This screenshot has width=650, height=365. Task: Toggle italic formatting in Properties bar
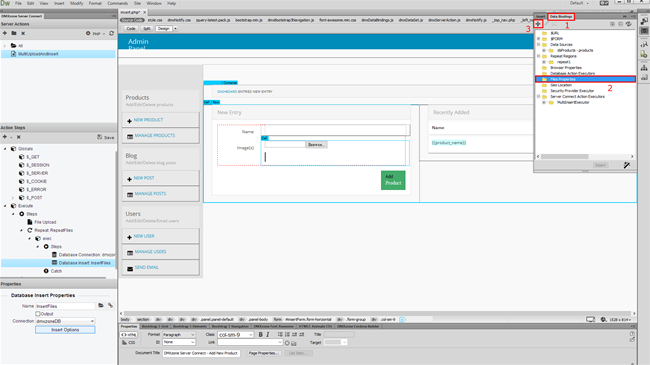coord(268,334)
